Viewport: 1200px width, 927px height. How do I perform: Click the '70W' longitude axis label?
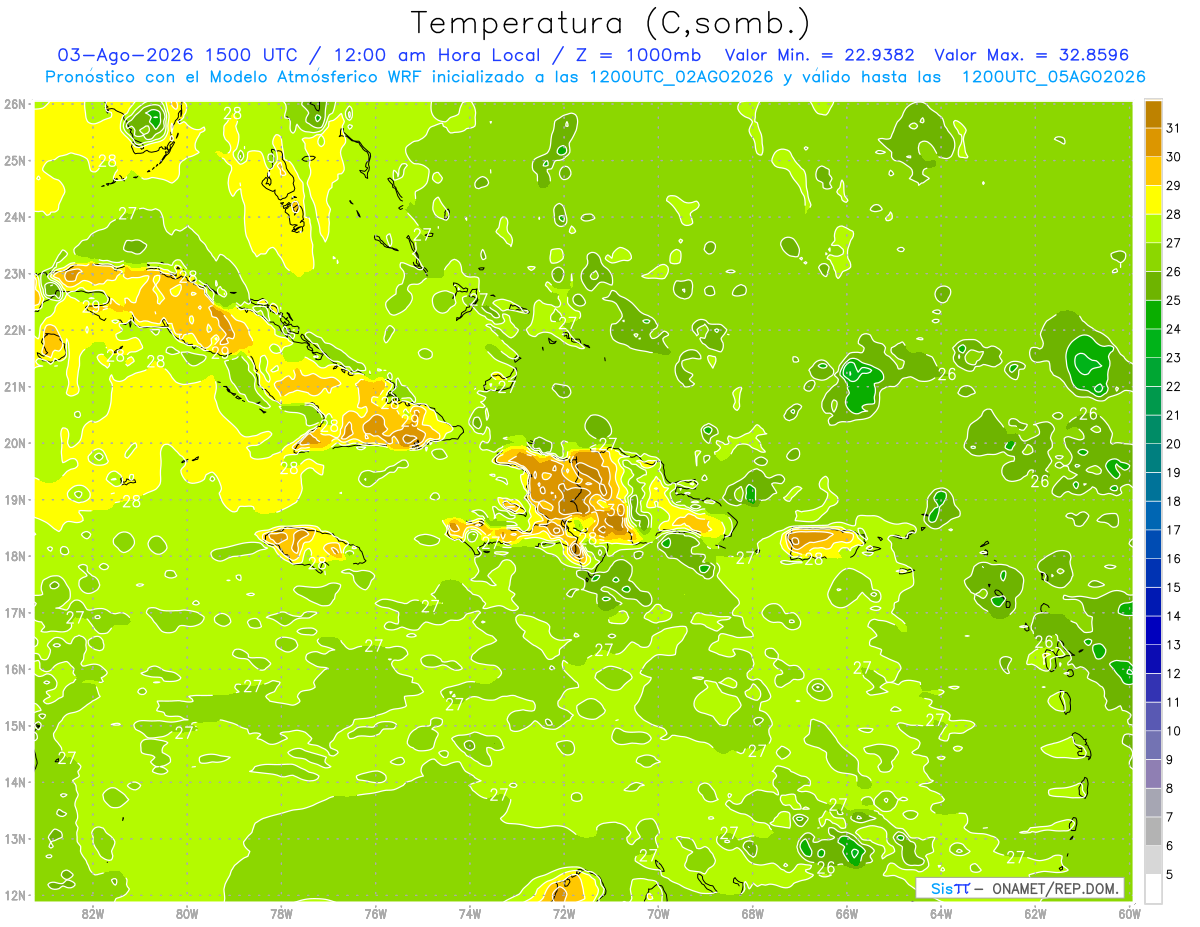[658, 913]
